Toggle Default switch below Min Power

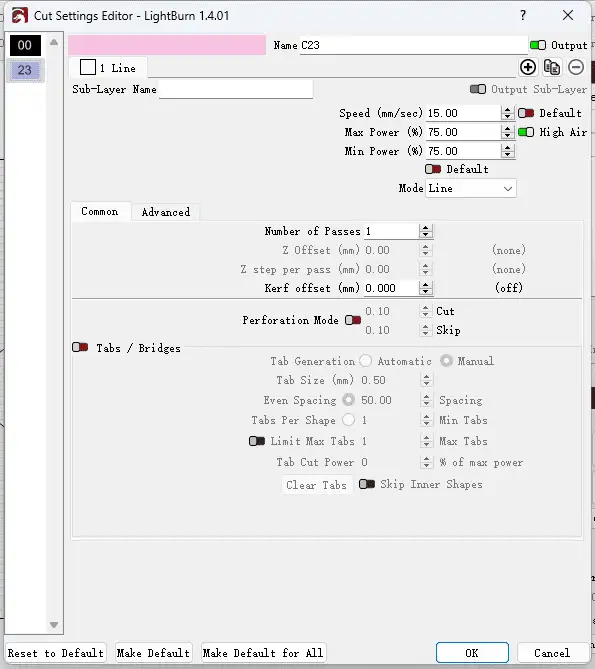(x=433, y=169)
